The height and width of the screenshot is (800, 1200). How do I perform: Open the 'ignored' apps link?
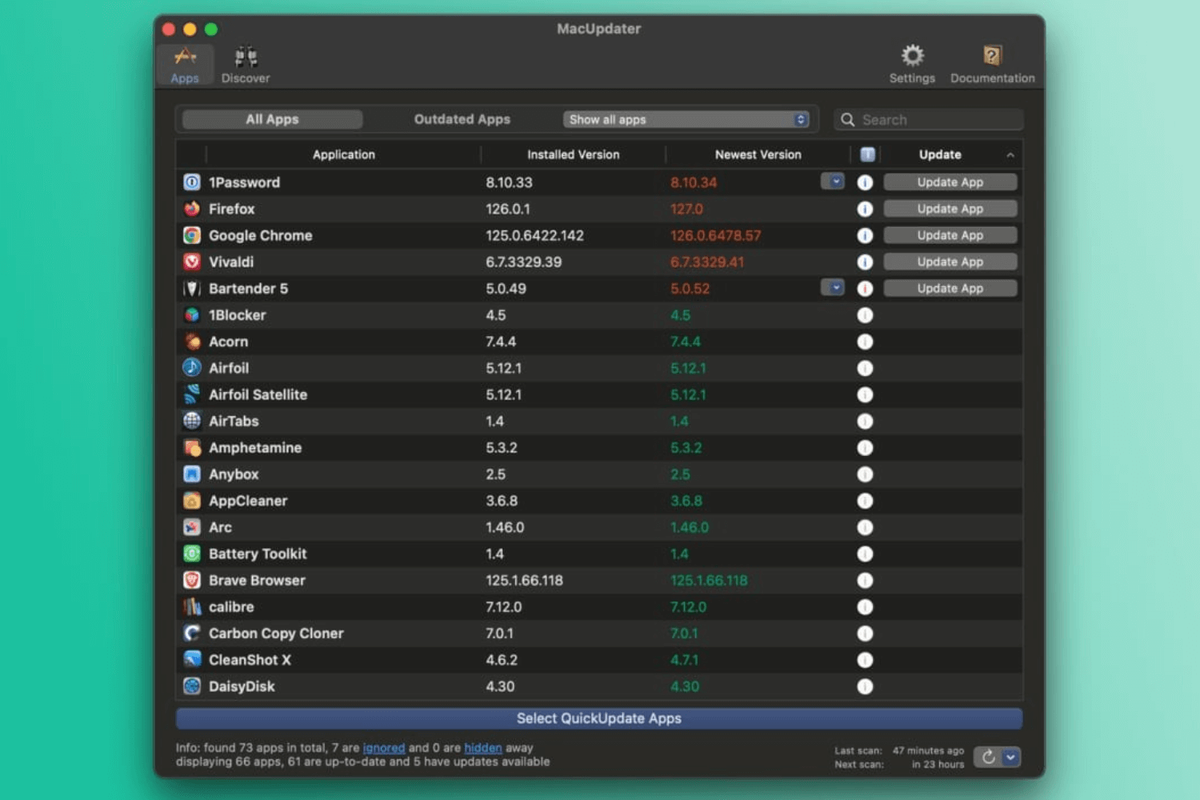click(x=384, y=747)
